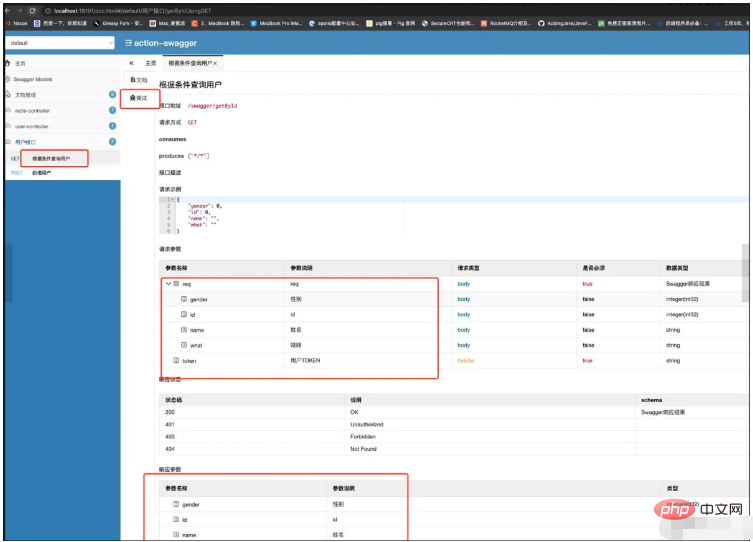Click the gender parameter icon in request table
This screenshot has height=542, width=753.
[x=184, y=299]
